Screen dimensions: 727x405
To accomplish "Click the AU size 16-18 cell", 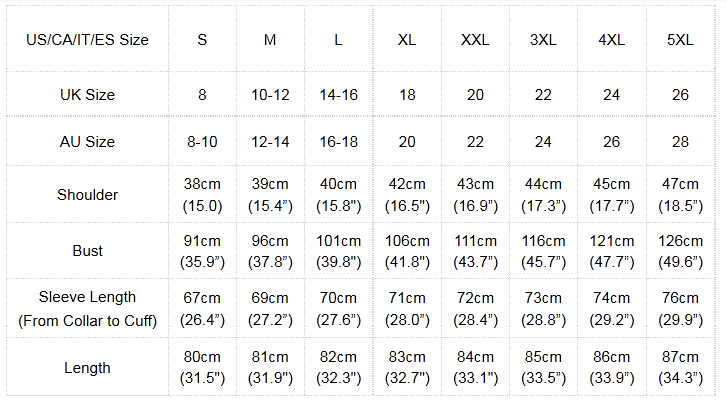I will pyautogui.click(x=338, y=142).
